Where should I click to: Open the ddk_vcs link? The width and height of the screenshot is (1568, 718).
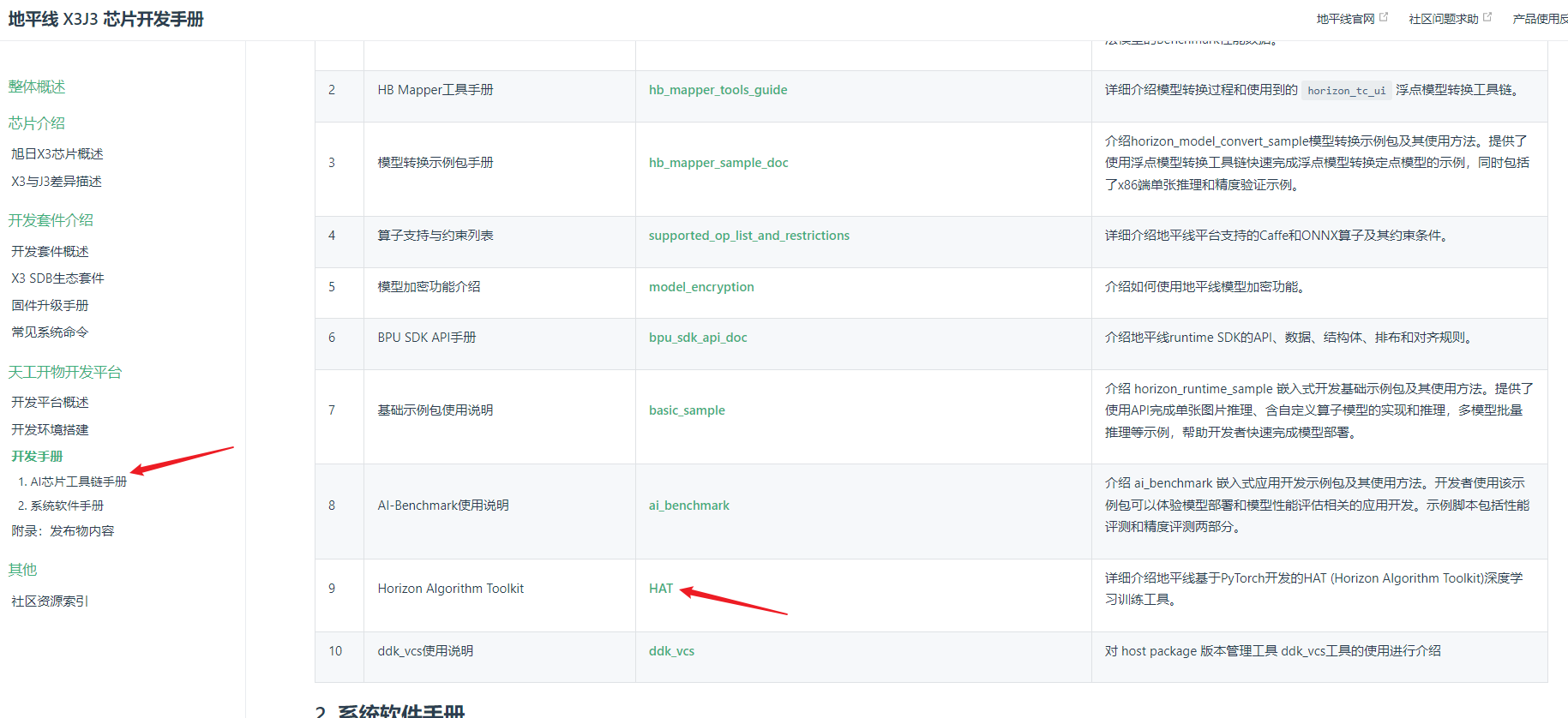click(x=671, y=651)
